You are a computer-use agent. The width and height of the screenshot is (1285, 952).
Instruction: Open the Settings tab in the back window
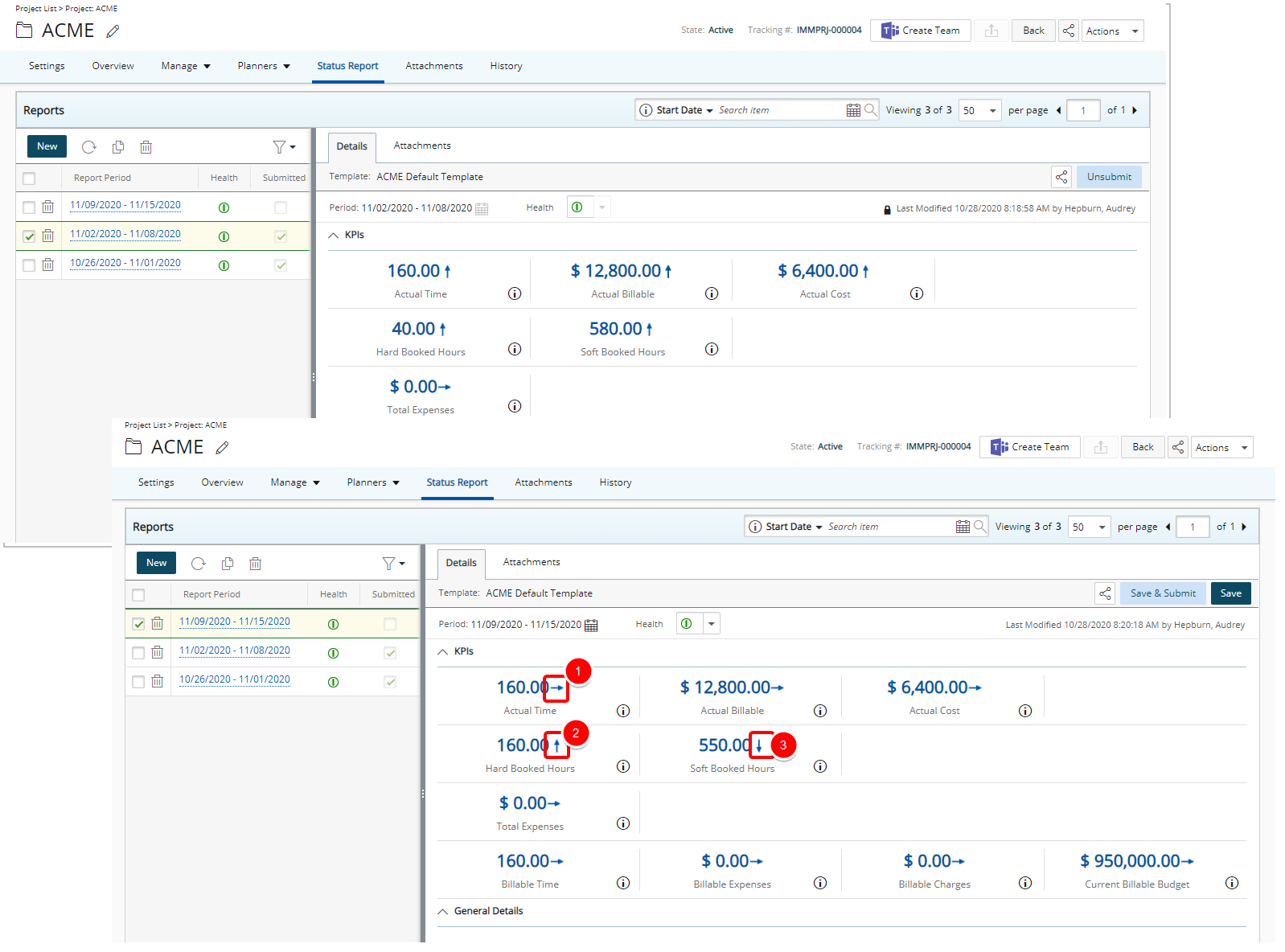point(47,66)
